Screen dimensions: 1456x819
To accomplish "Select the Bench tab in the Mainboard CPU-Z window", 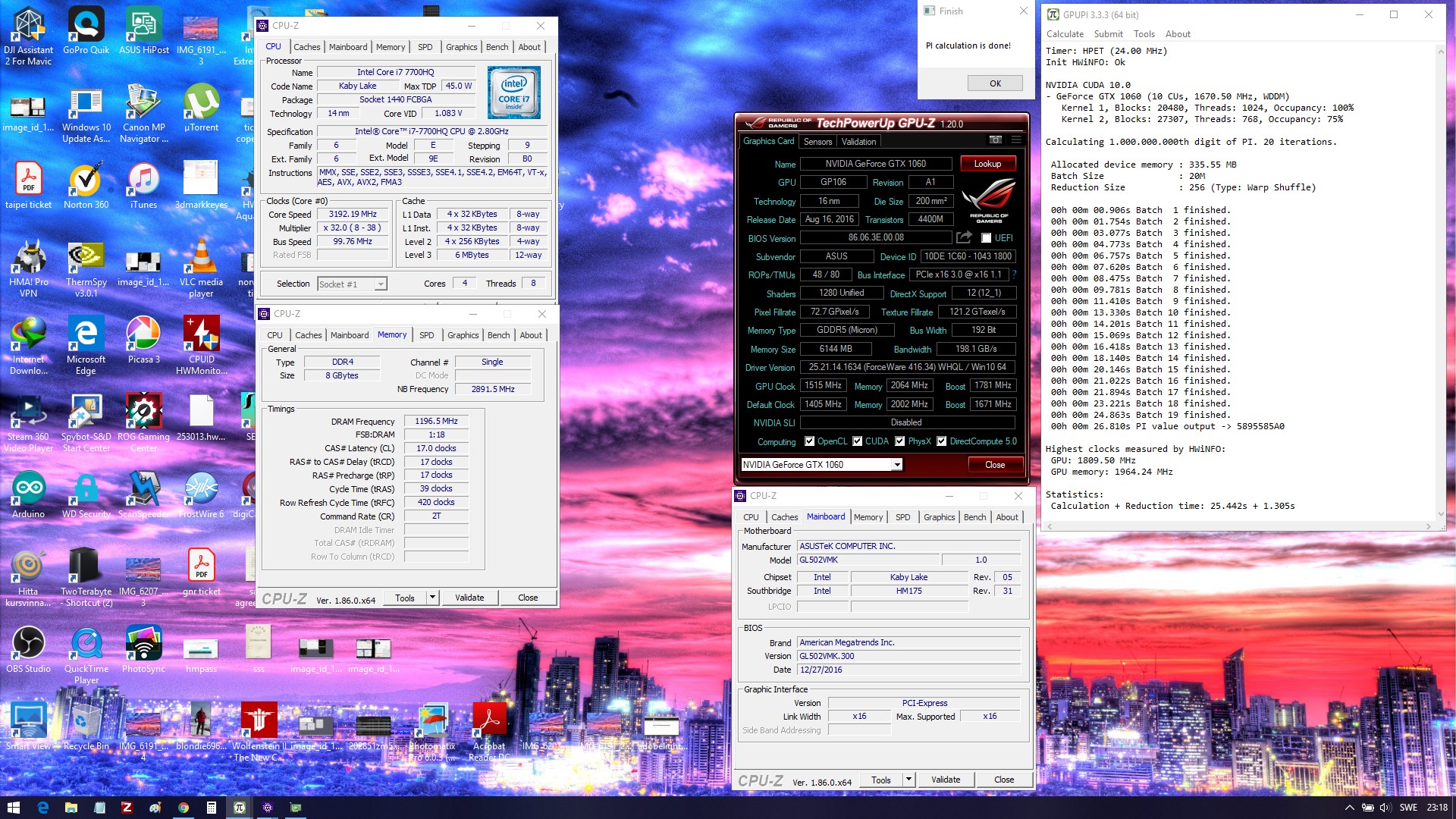I will (975, 517).
